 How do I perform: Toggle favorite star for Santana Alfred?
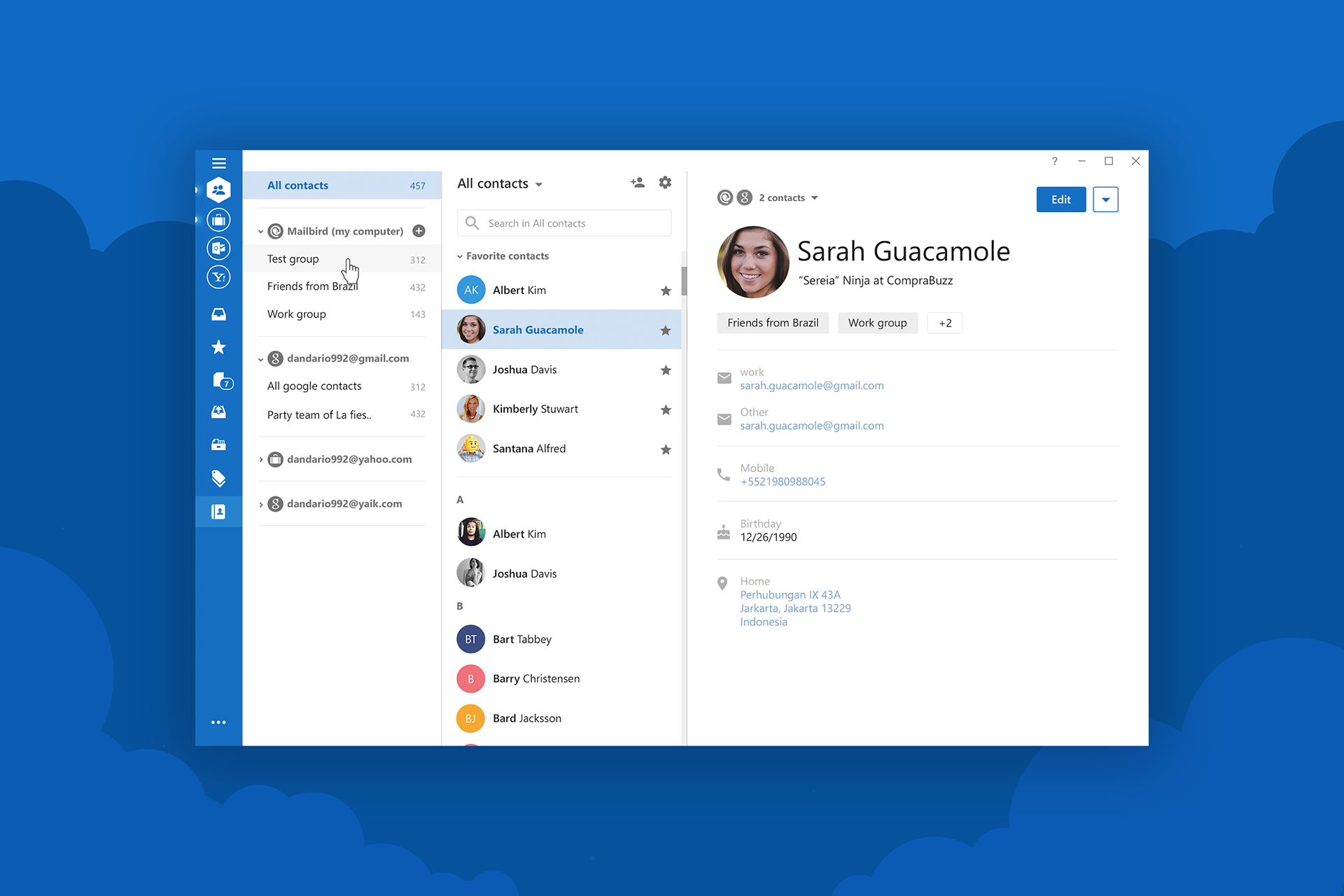point(666,449)
